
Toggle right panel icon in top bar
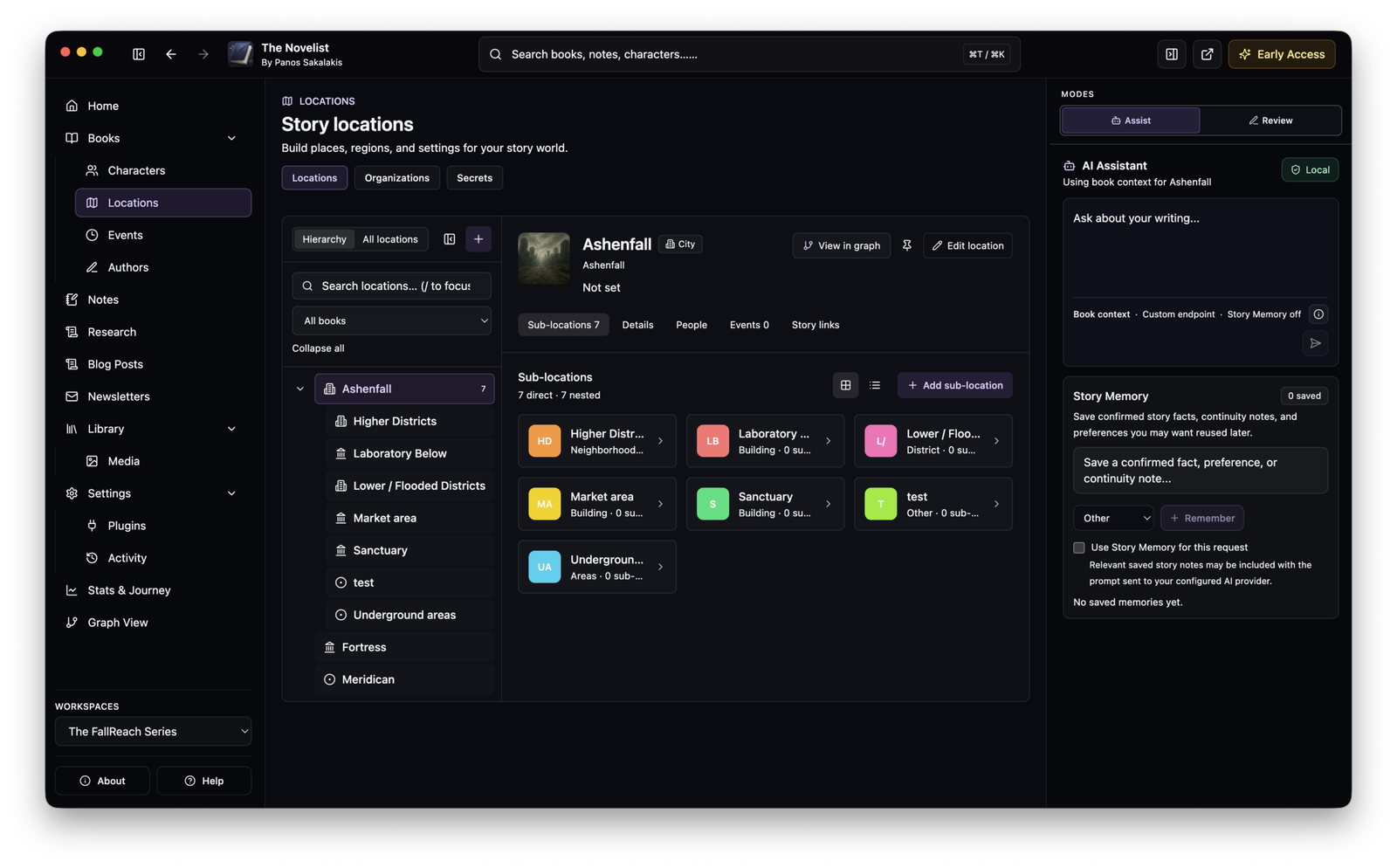point(1172,54)
